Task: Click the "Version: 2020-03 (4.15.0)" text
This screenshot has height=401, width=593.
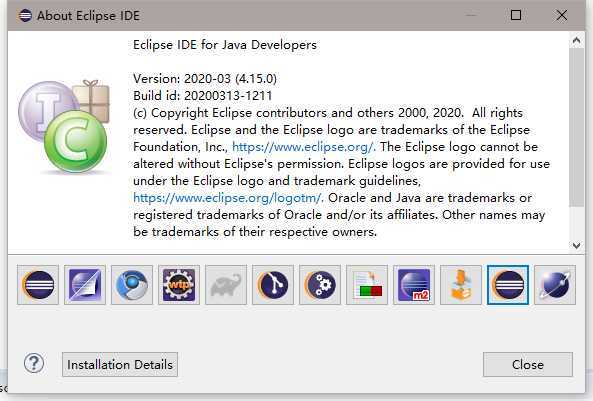Action: point(205,79)
